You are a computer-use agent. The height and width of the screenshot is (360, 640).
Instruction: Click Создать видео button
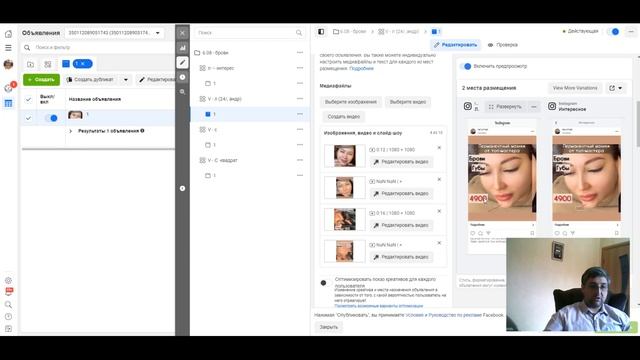(x=344, y=117)
